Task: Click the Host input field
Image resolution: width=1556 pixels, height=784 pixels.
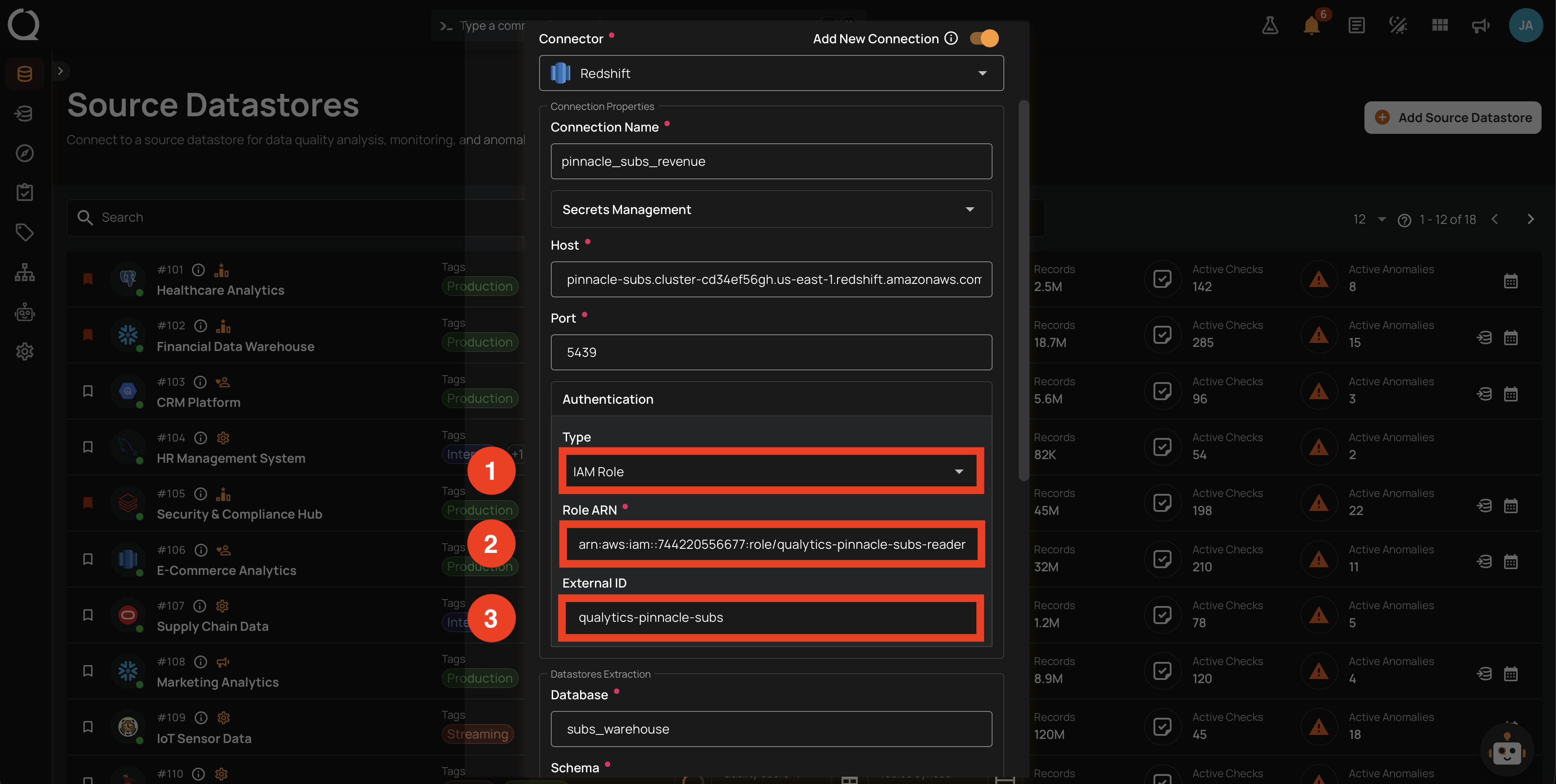Action: point(771,279)
